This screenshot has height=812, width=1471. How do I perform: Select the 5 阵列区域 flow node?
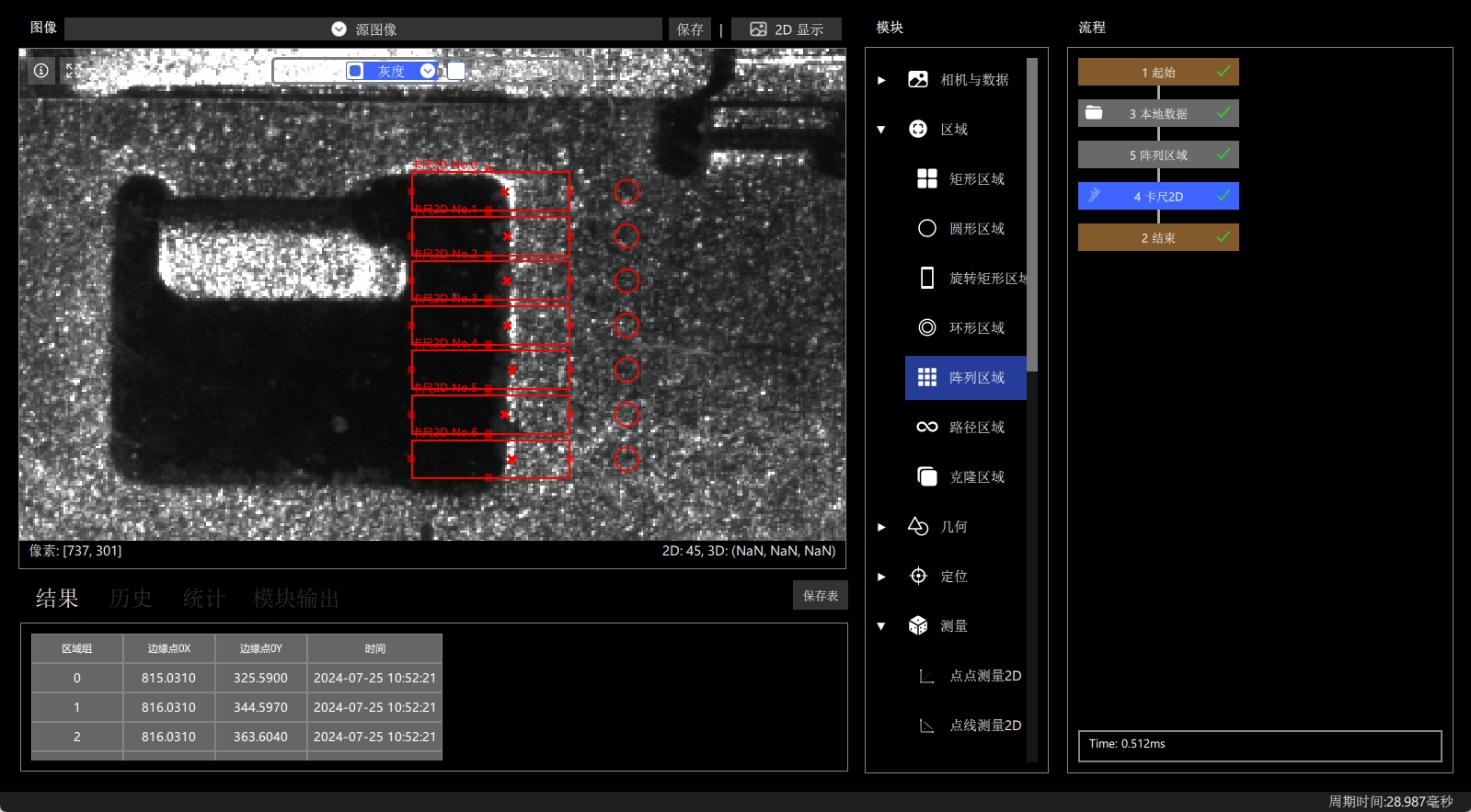click(1158, 154)
